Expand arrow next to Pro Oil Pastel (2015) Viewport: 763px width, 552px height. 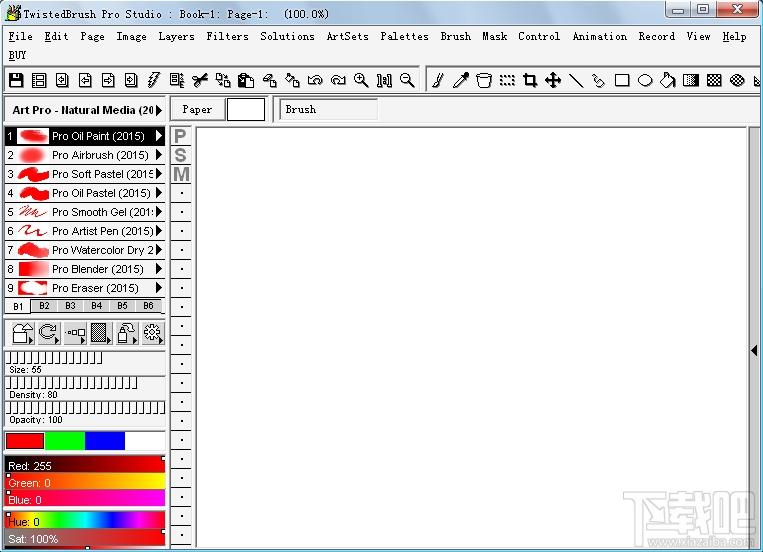(x=159, y=193)
